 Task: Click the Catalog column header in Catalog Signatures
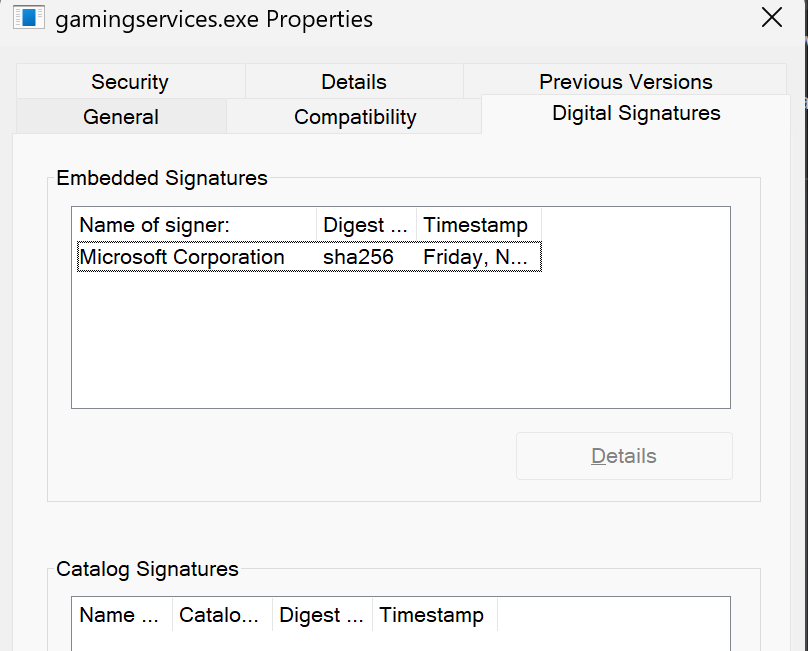click(222, 615)
